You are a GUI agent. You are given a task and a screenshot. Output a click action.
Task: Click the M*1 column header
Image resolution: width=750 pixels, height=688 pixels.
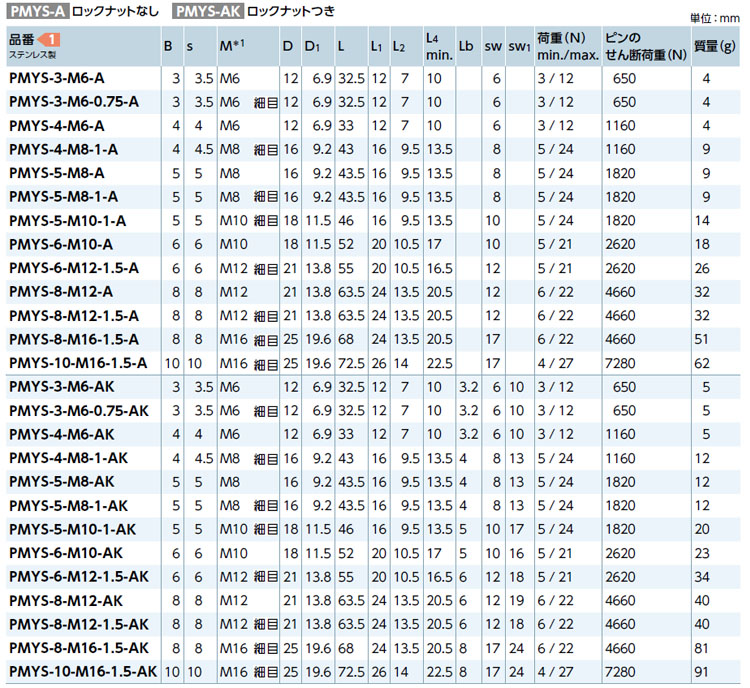[x=232, y=45]
